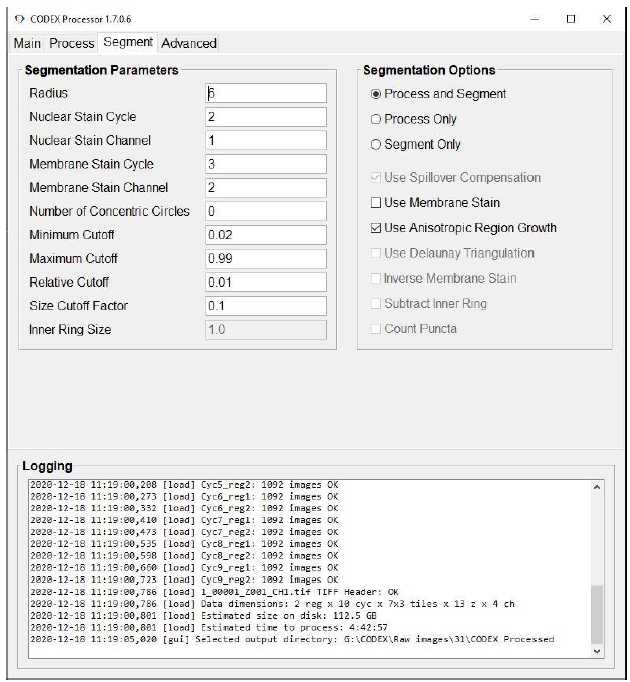Viewport: 630px width, 682px height.
Task: Edit the Membrane Stain Channel value
Action: click(x=266, y=187)
